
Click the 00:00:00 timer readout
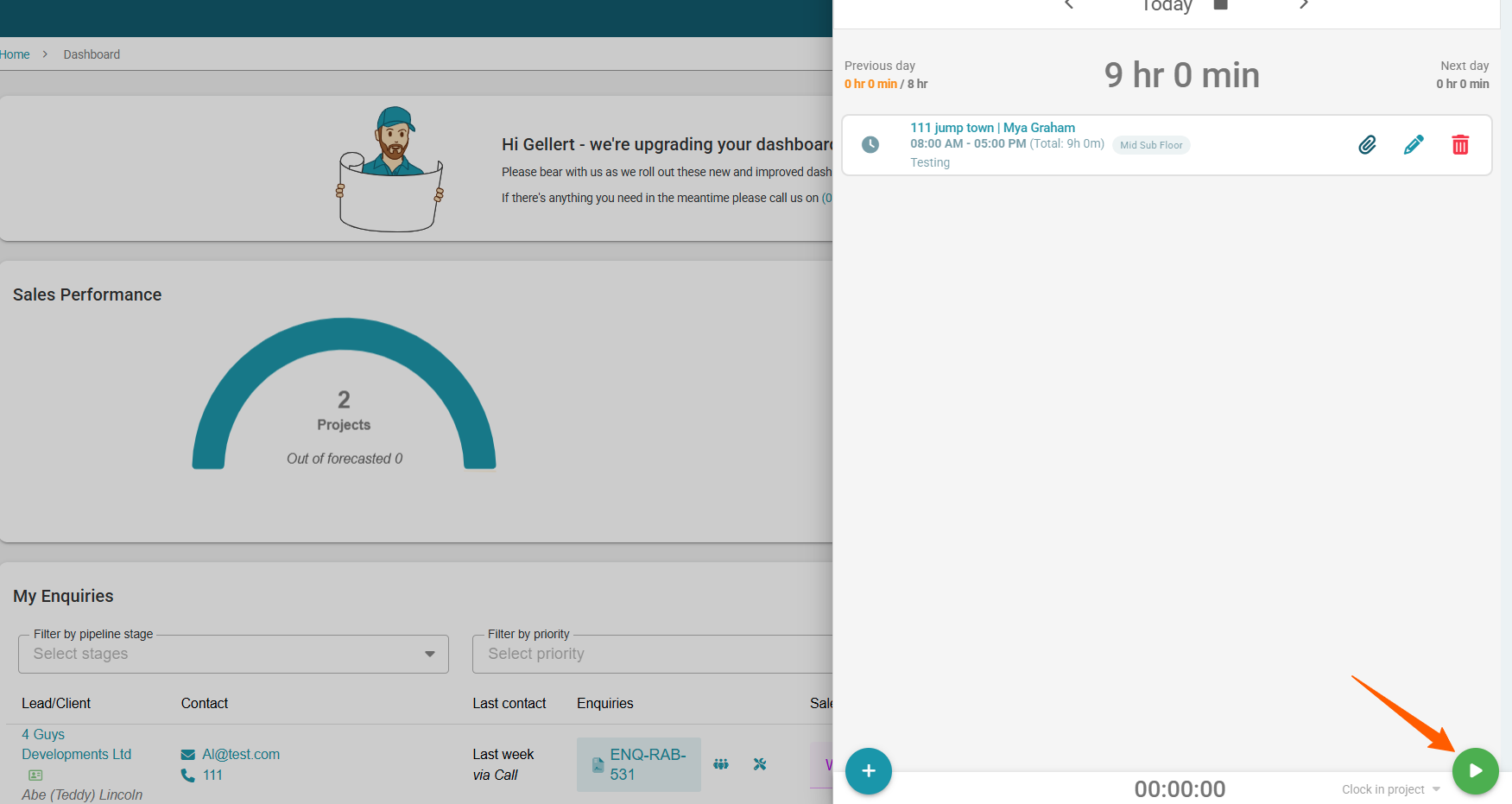tap(1180, 789)
